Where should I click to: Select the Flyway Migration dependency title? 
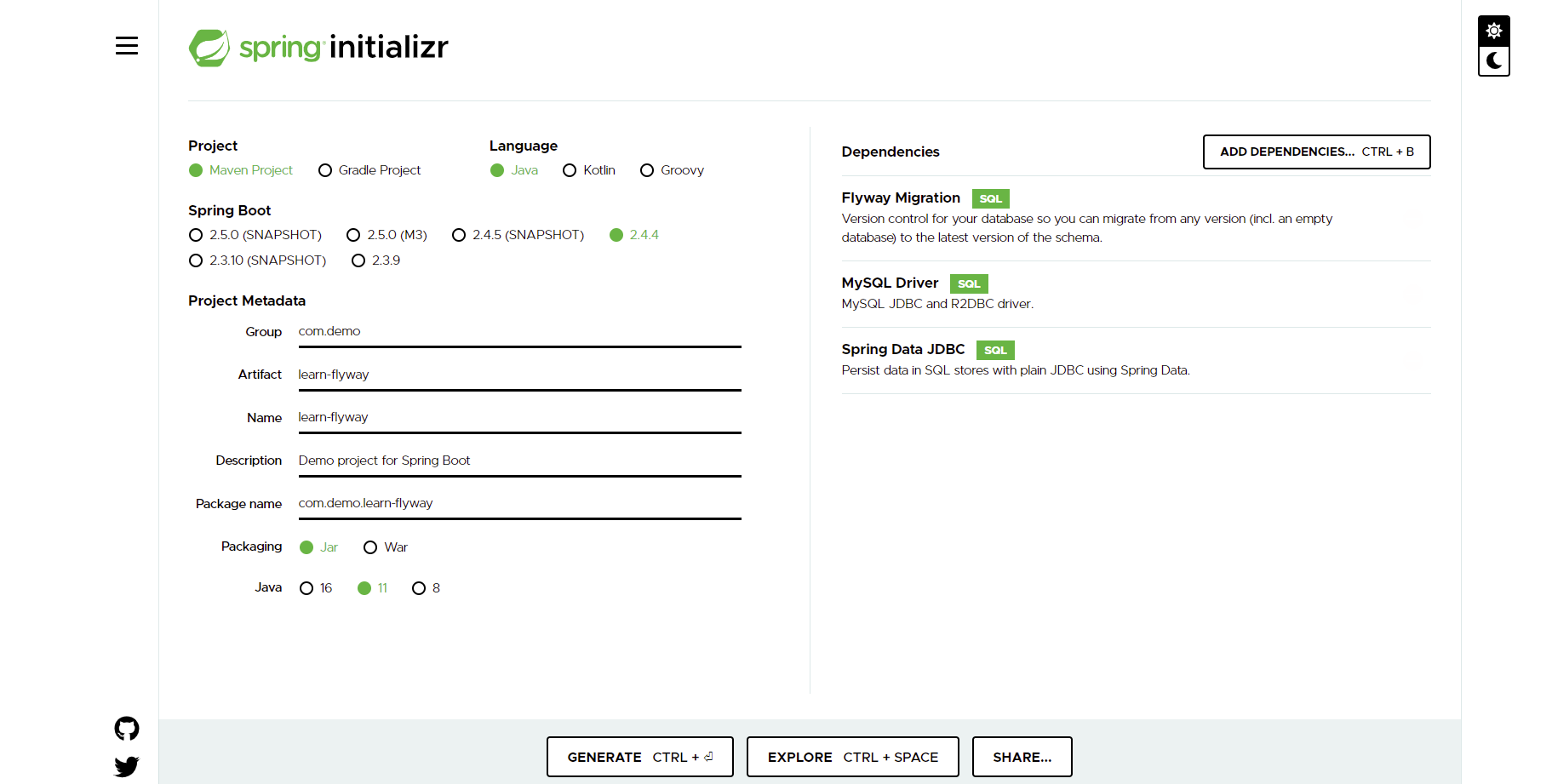pos(901,197)
